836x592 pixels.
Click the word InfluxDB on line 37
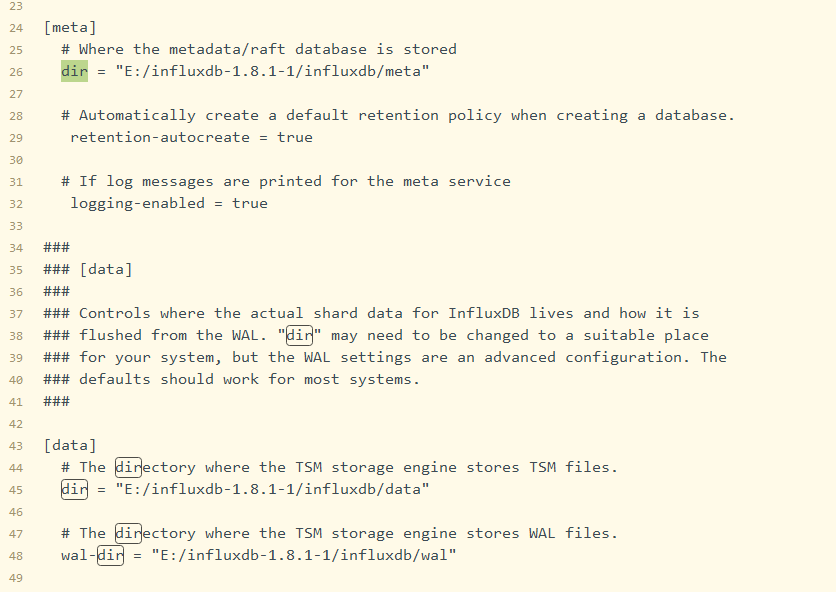coord(484,313)
